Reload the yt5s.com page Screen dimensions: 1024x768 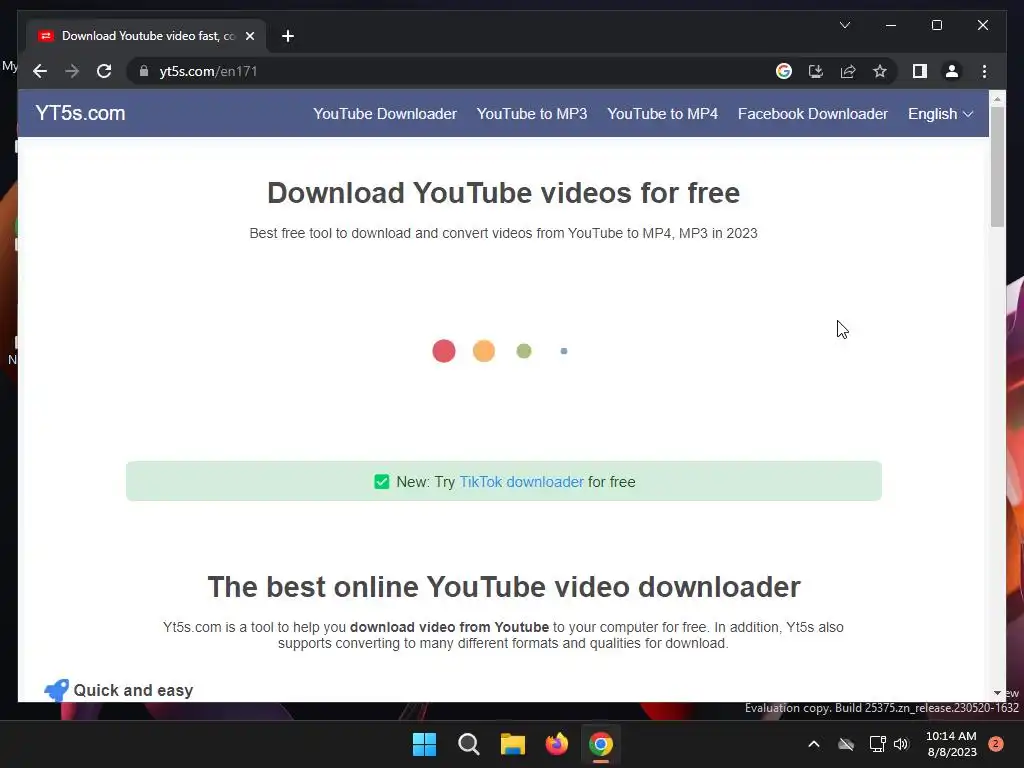click(x=104, y=71)
